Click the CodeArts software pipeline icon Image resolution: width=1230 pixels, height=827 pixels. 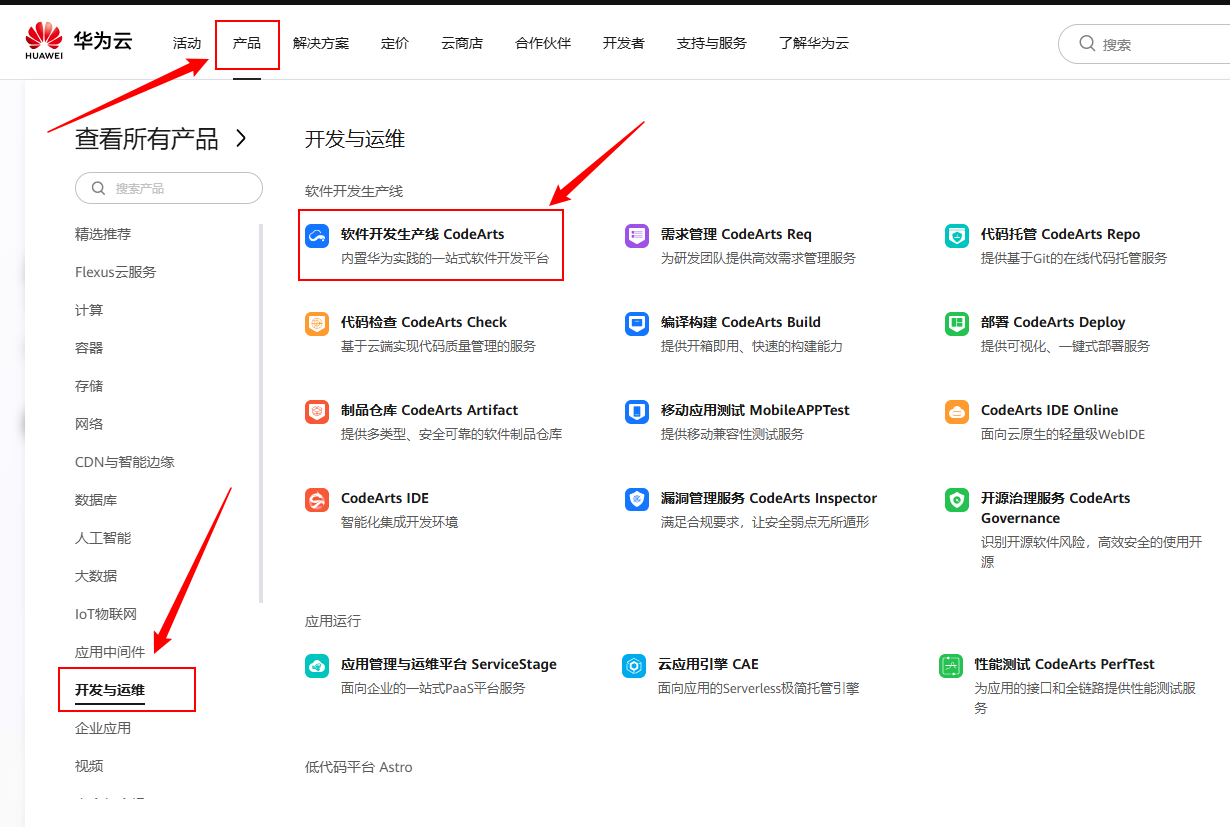(x=317, y=236)
